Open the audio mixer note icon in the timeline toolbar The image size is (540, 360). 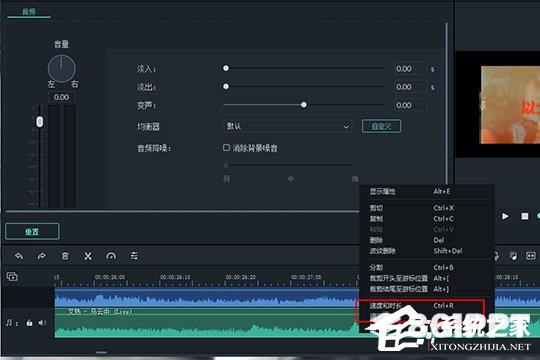tap(513, 256)
